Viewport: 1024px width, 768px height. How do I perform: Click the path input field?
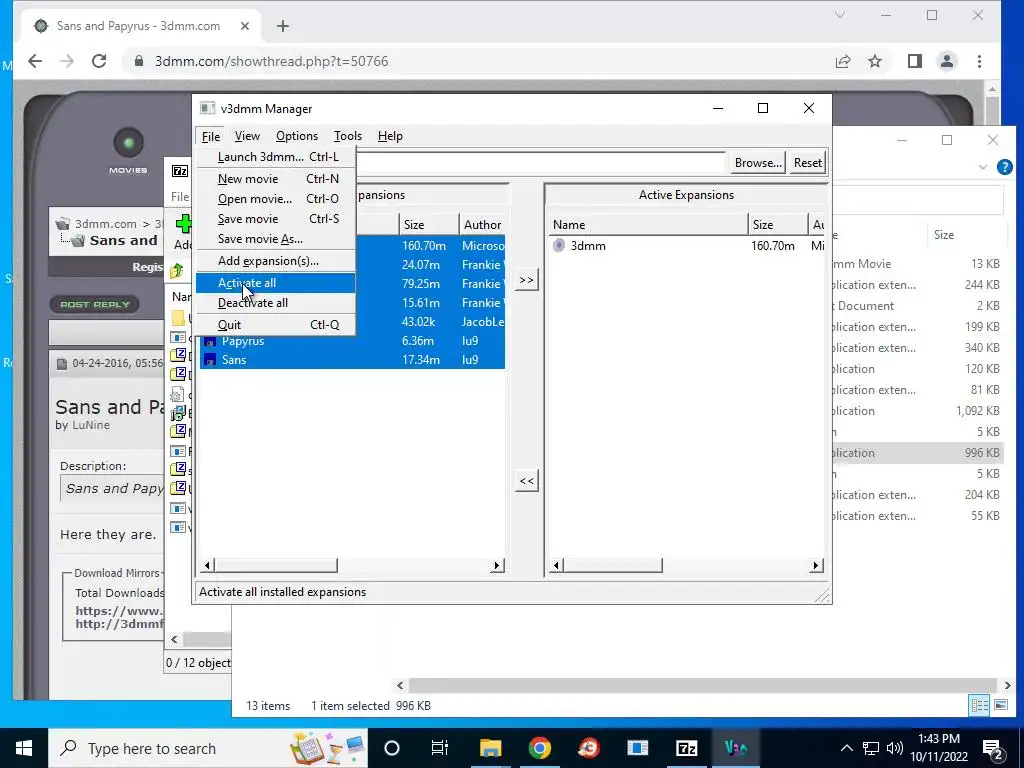click(x=541, y=163)
